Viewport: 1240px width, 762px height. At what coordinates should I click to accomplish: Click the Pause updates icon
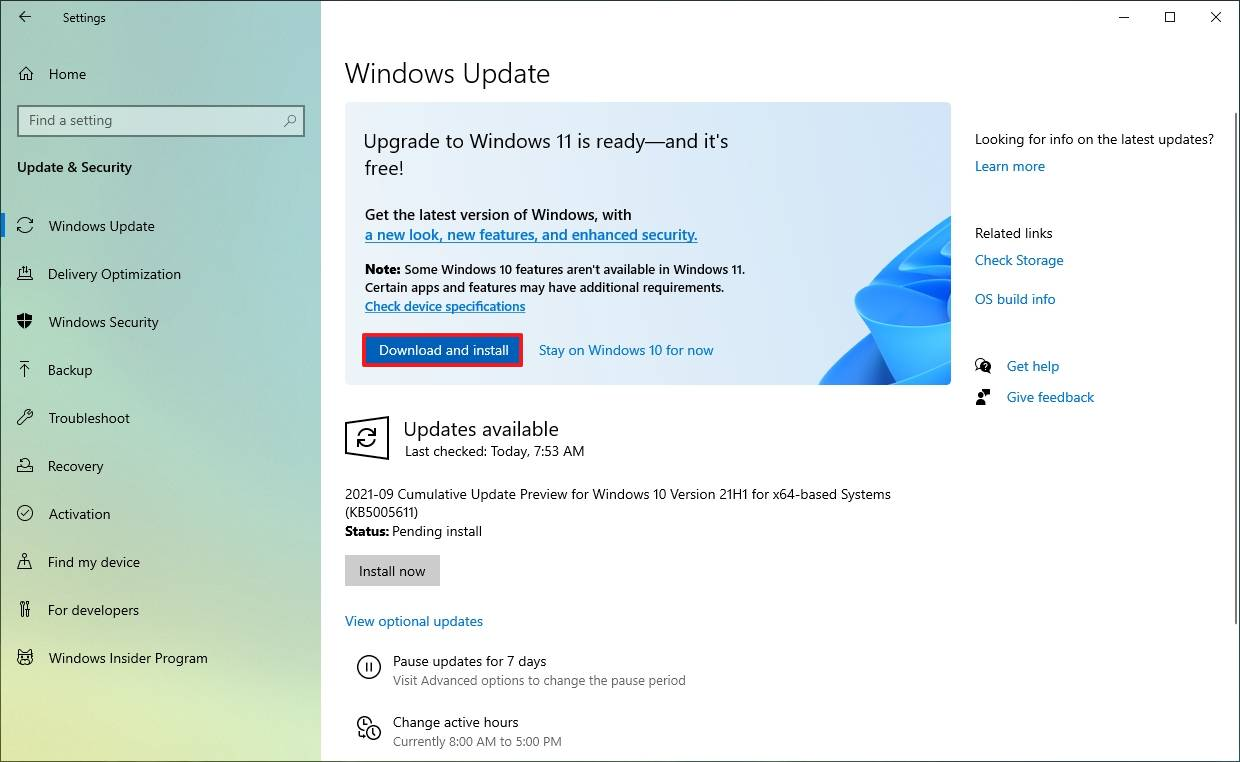[x=369, y=667]
